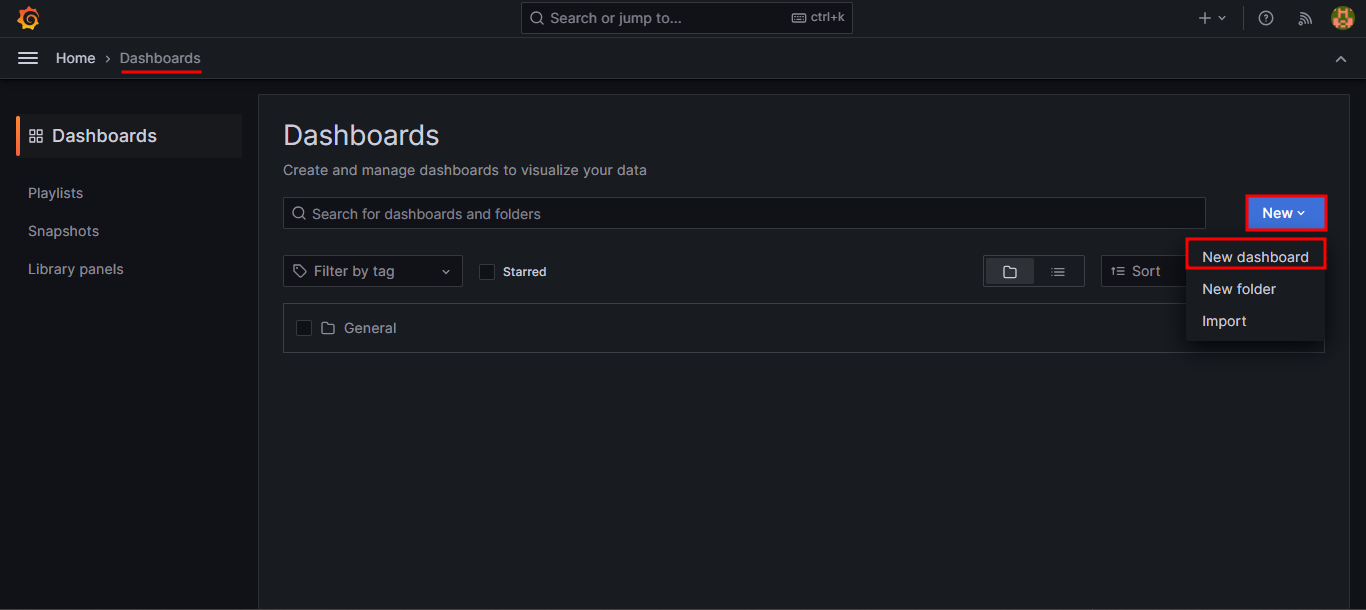Image resolution: width=1366 pixels, height=610 pixels.
Task: Choose Import from the New menu
Action: [x=1224, y=321]
